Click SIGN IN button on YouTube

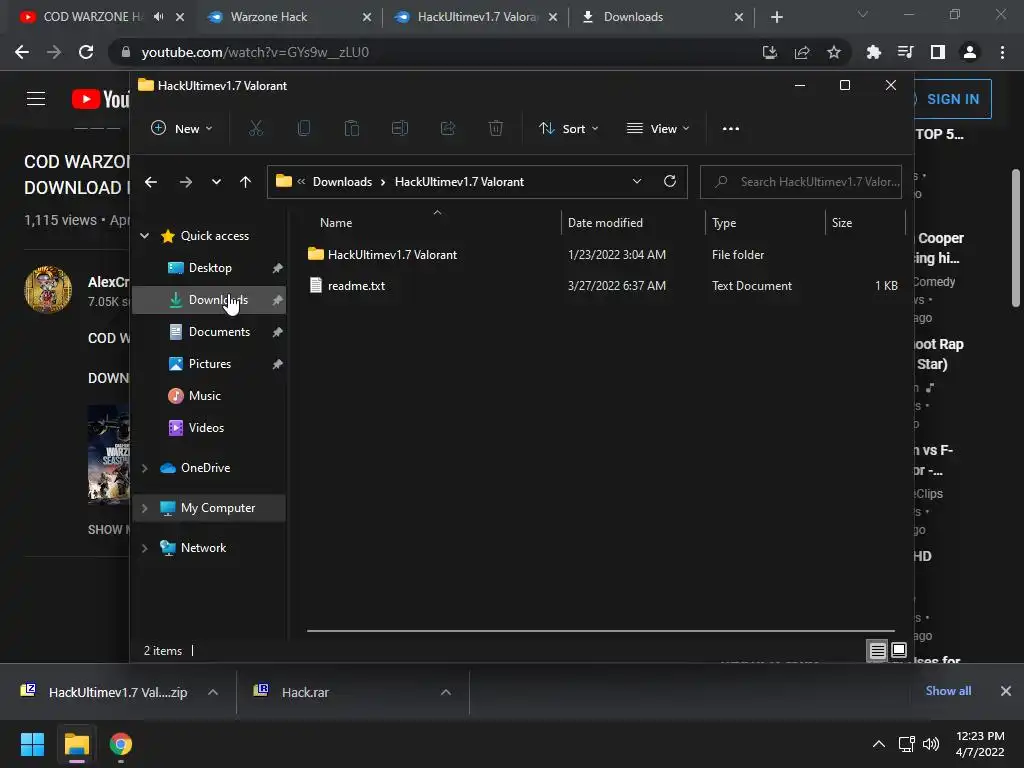[x=952, y=99]
